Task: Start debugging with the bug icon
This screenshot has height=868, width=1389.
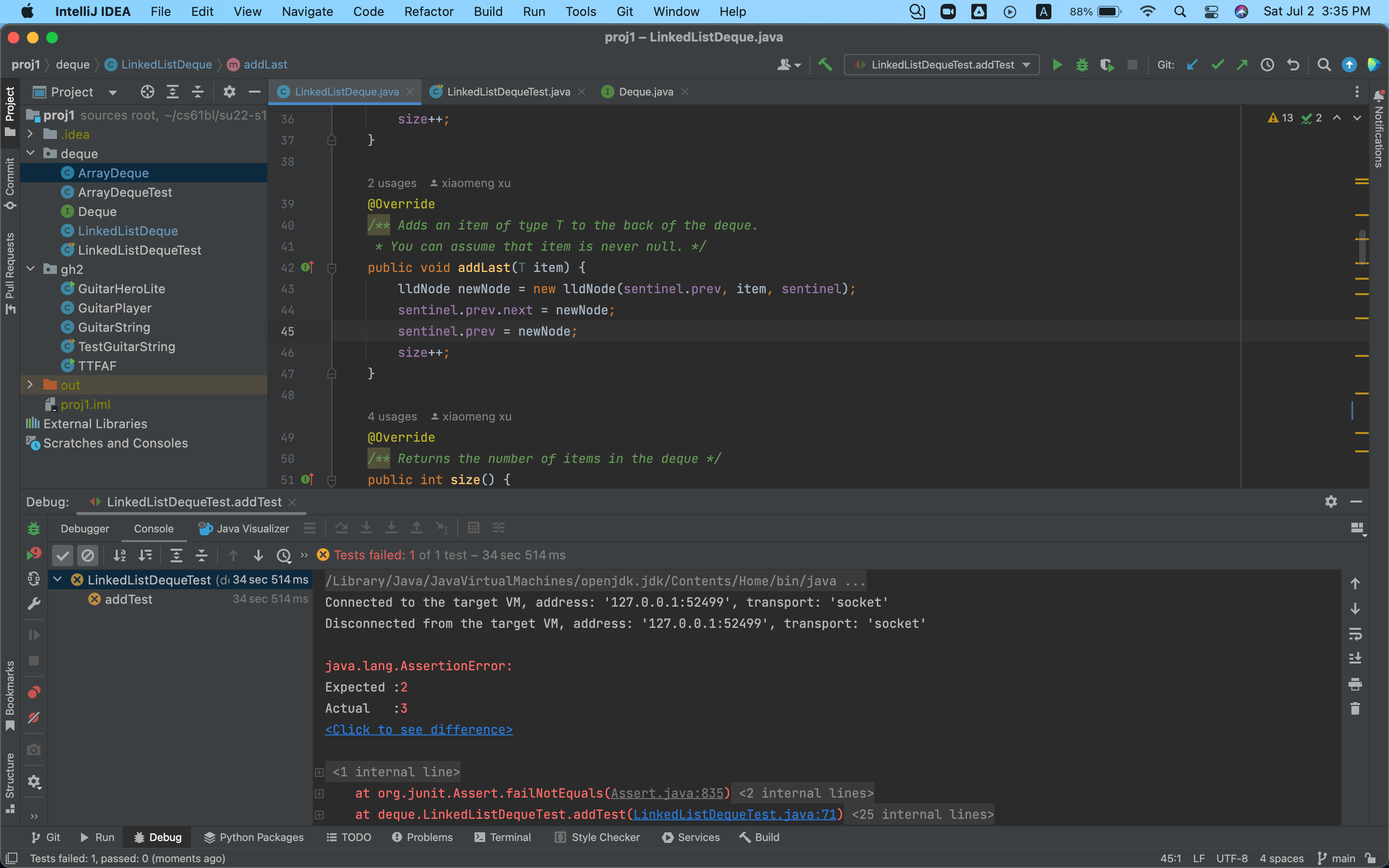Action: point(1082,65)
